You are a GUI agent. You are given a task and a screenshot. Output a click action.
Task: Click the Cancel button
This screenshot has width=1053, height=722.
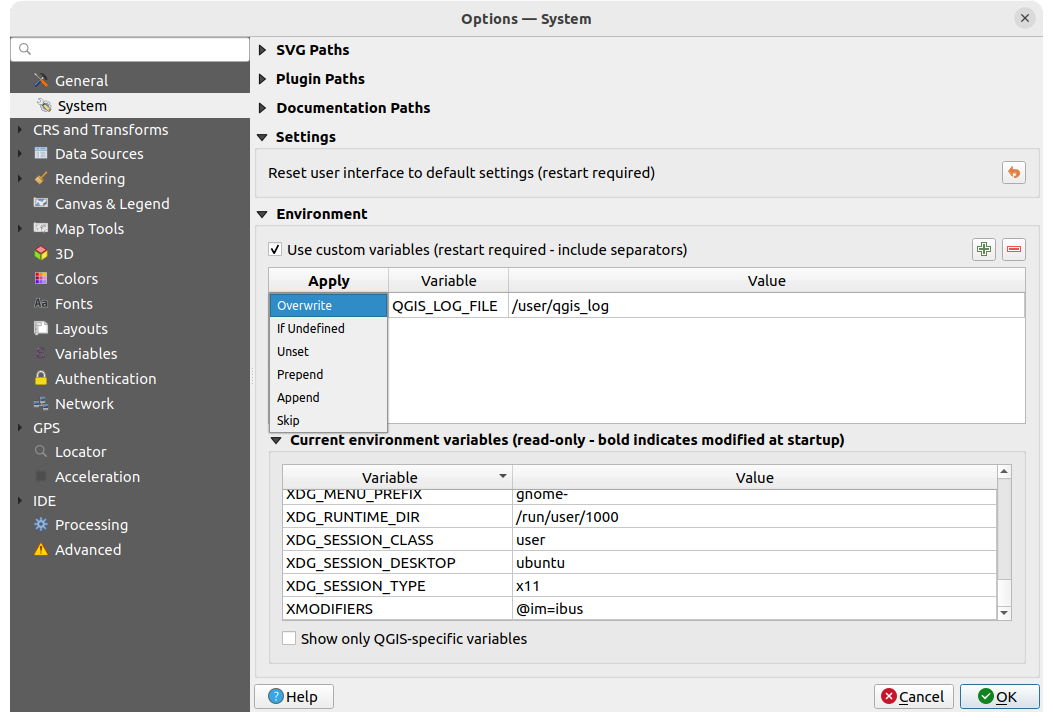913,697
